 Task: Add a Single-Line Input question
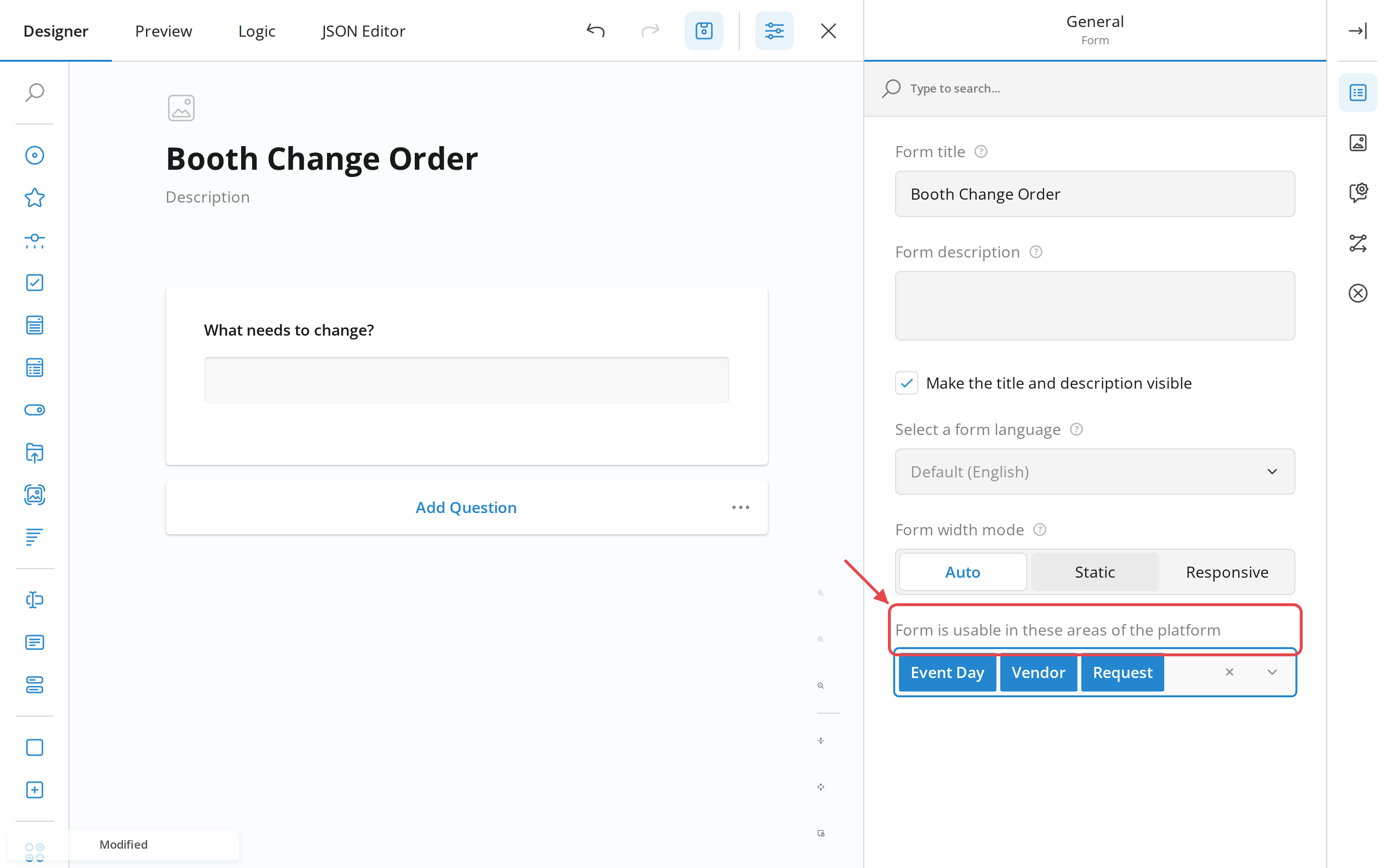pos(34,600)
